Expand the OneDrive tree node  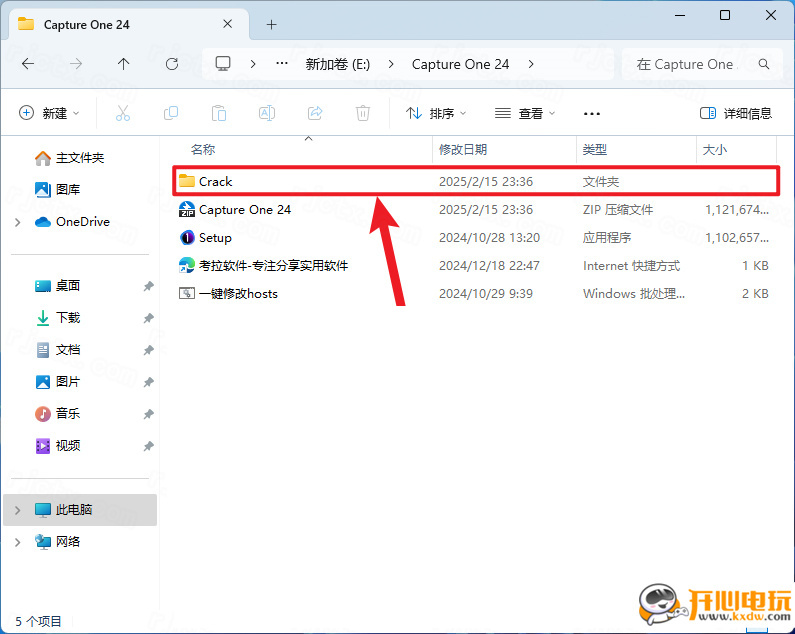click(18, 222)
